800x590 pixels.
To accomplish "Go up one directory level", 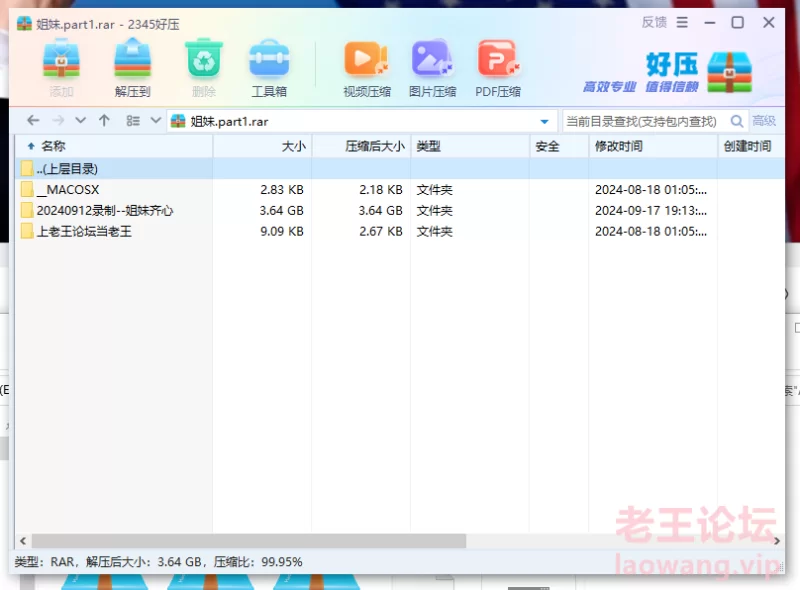I will pos(104,120).
